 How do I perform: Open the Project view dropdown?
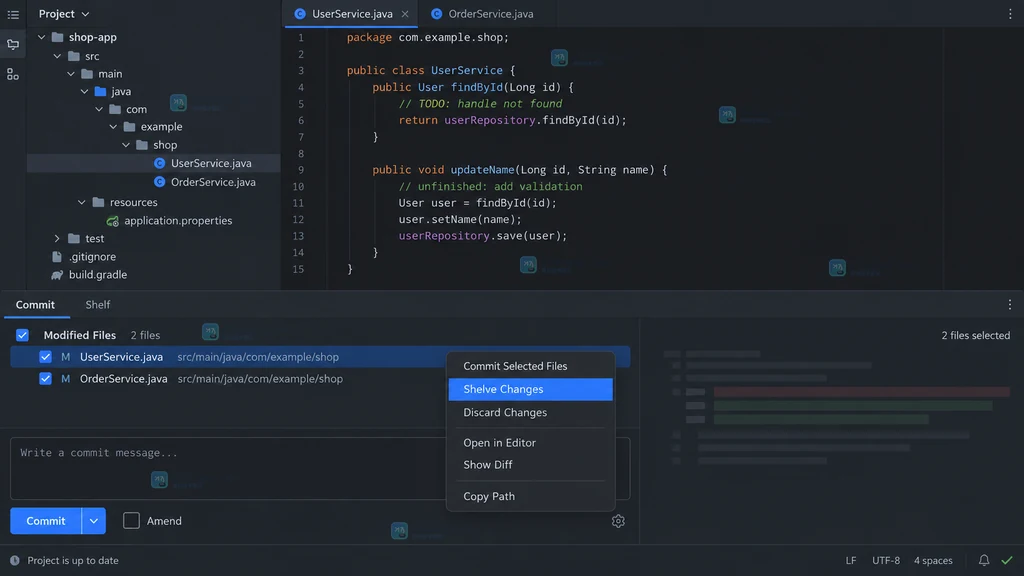click(64, 14)
